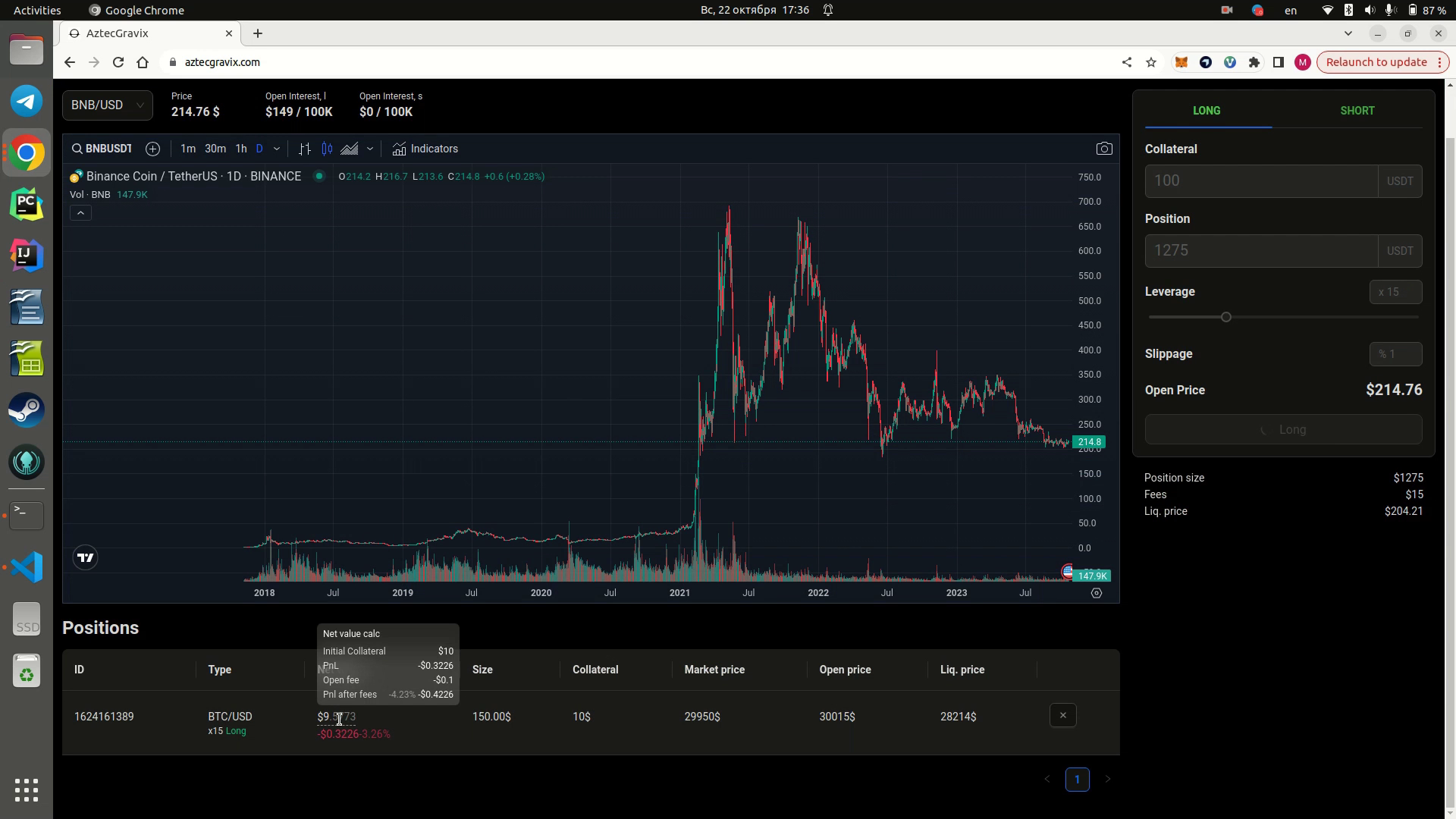Open the Indicators panel
1456x819 pixels.
tap(425, 149)
